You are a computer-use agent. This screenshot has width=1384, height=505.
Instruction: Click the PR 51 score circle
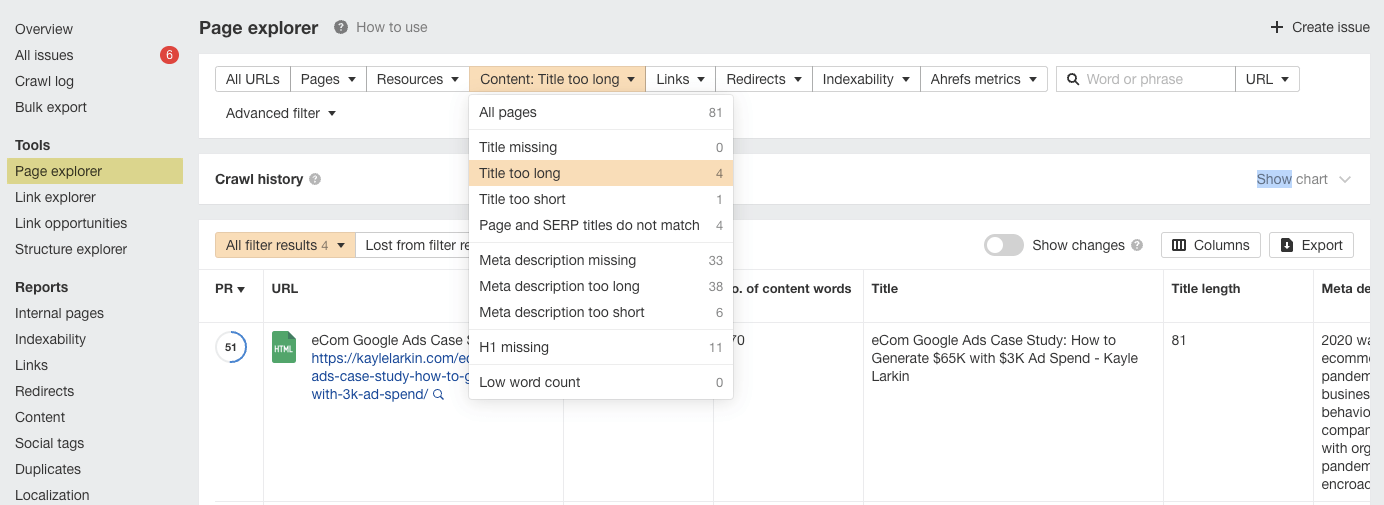click(x=231, y=347)
